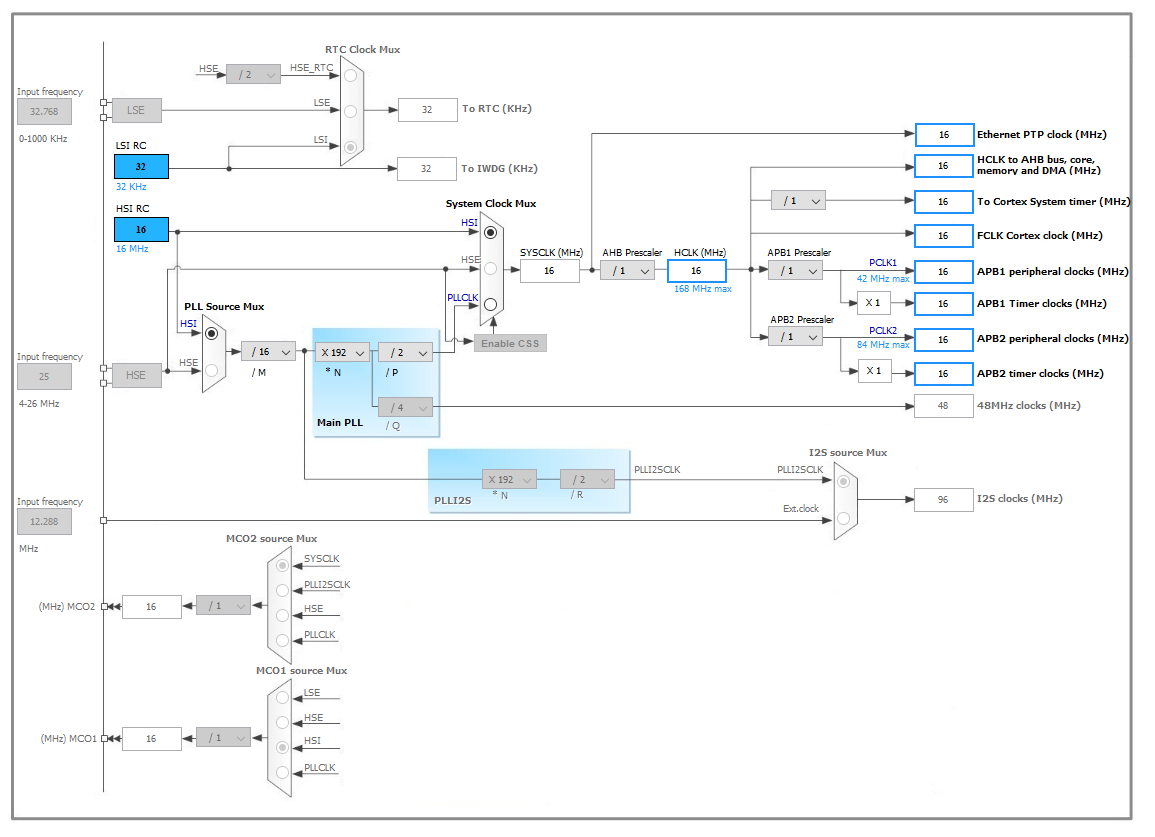
Task: Open the APB2 Prescaler dropdown
Action: pos(796,337)
